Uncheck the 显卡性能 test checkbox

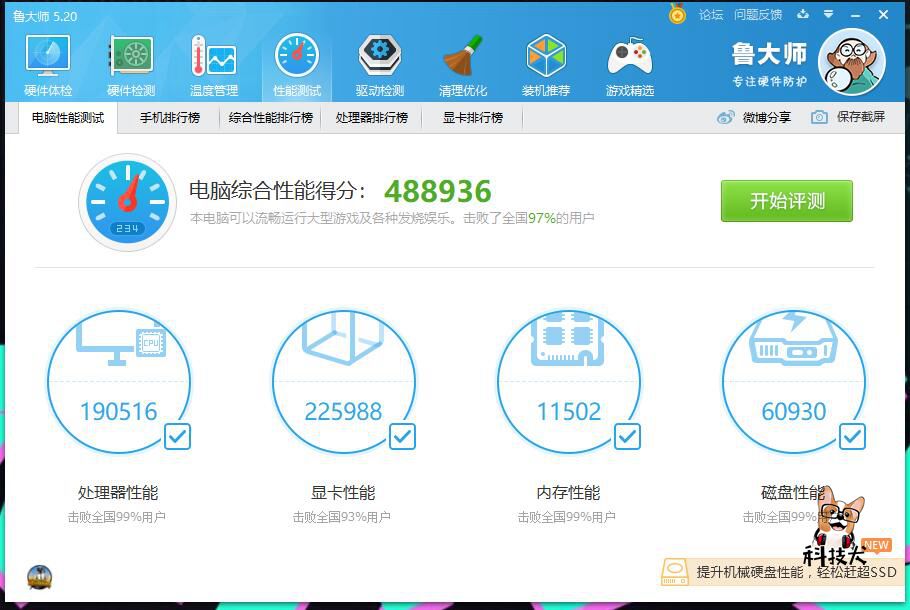pyautogui.click(x=402, y=436)
